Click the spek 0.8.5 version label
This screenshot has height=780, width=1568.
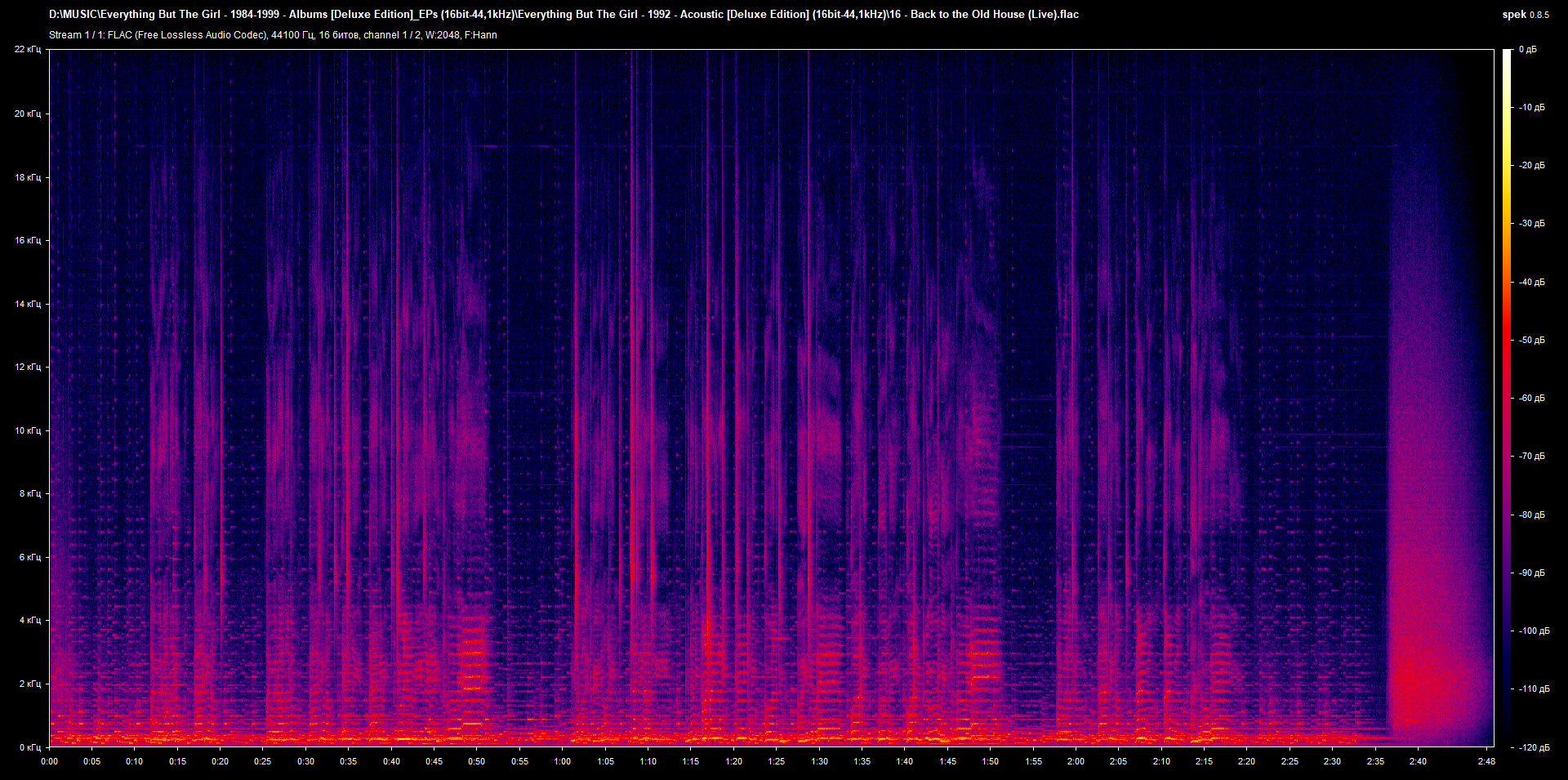click(x=1526, y=15)
